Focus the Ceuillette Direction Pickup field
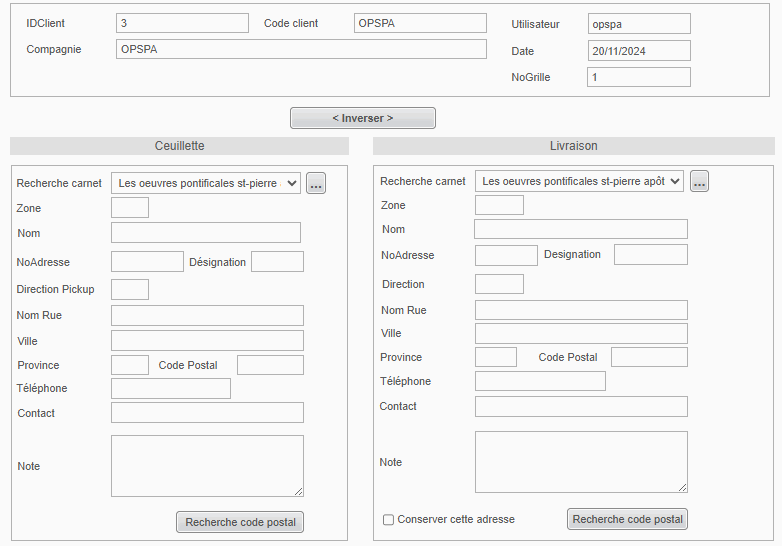Screen dimensions: 782x546 click(130, 289)
